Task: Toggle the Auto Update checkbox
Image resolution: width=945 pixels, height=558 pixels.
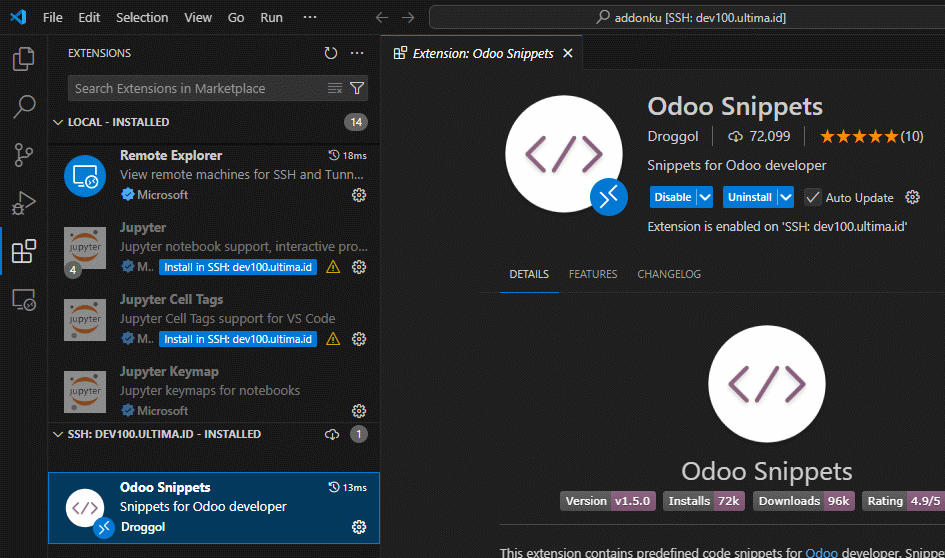Action: point(812,197)
